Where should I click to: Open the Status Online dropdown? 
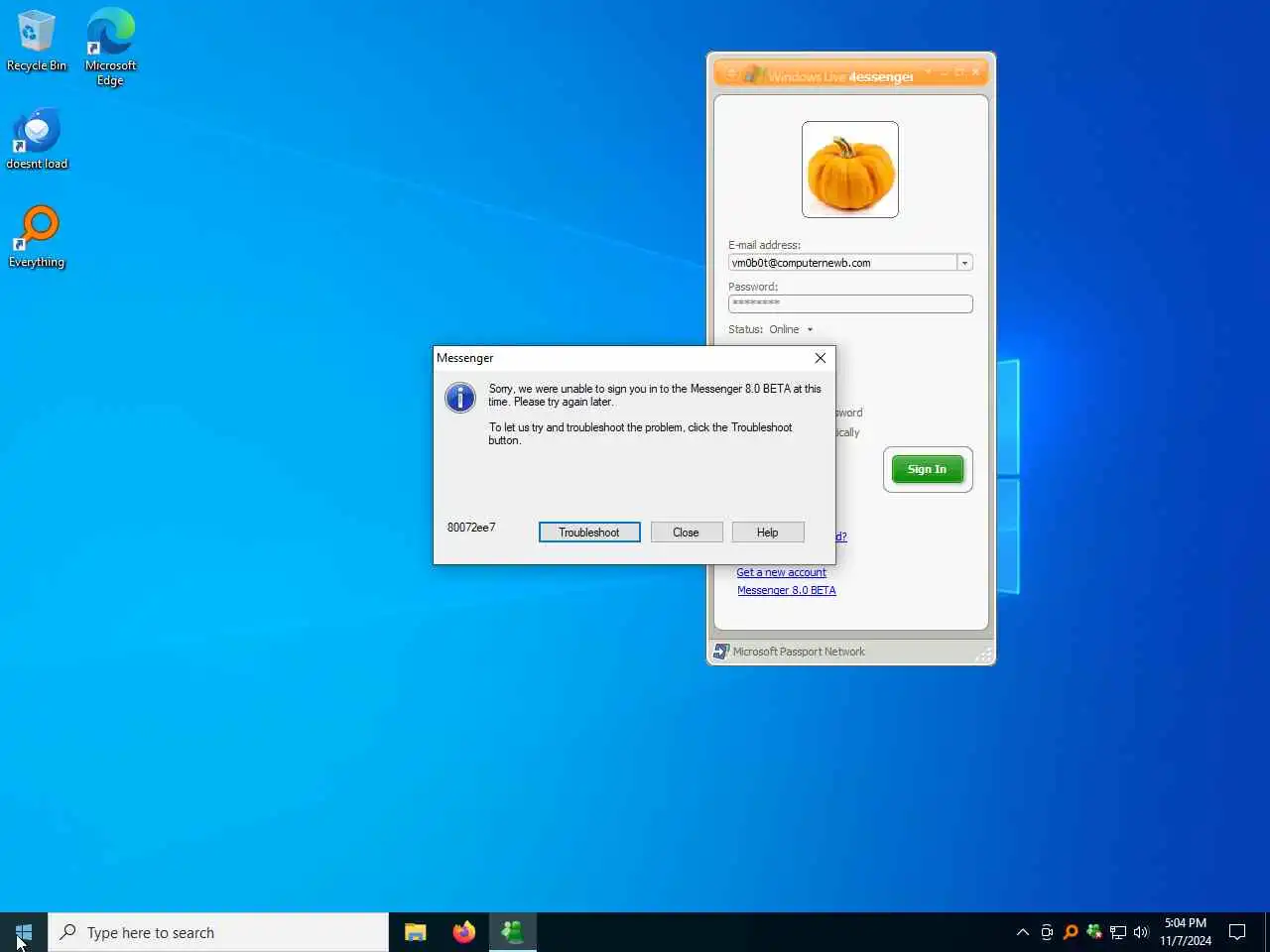(x=791, y=329)
